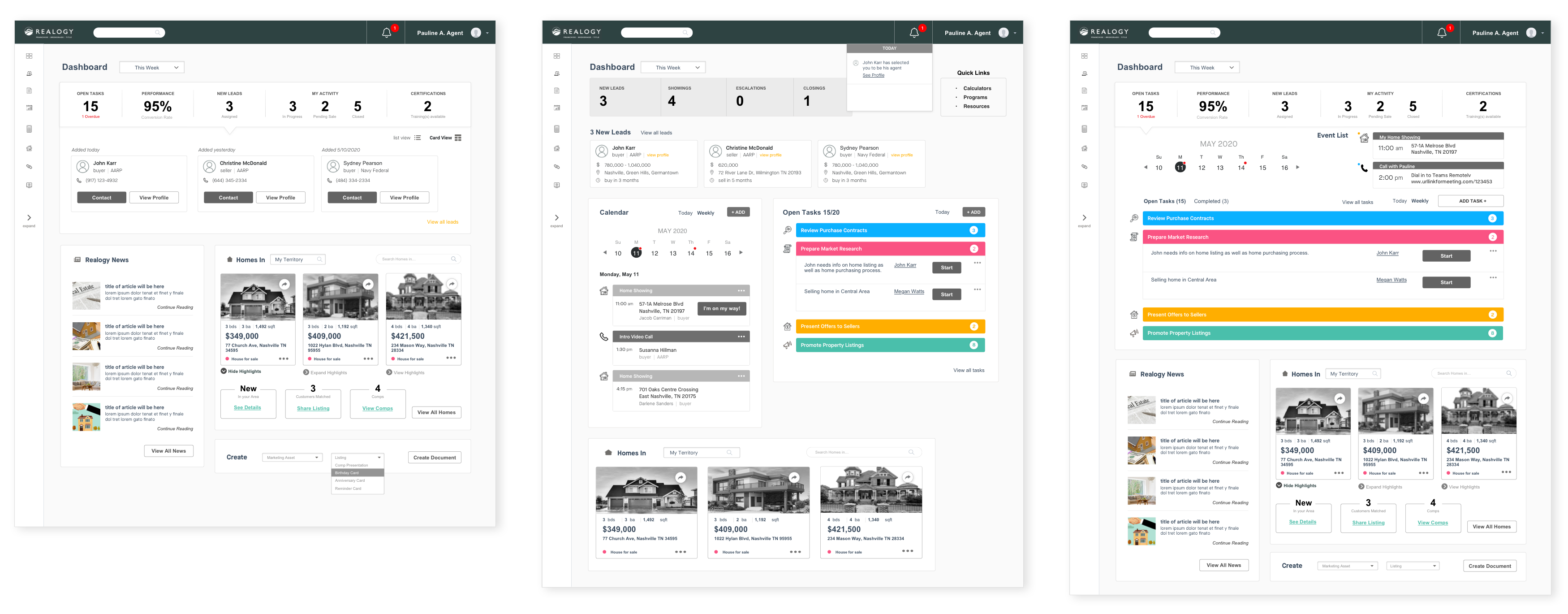Toggle Hide Highlights checkbox in leftmost dashboard

tap(224, 371)
